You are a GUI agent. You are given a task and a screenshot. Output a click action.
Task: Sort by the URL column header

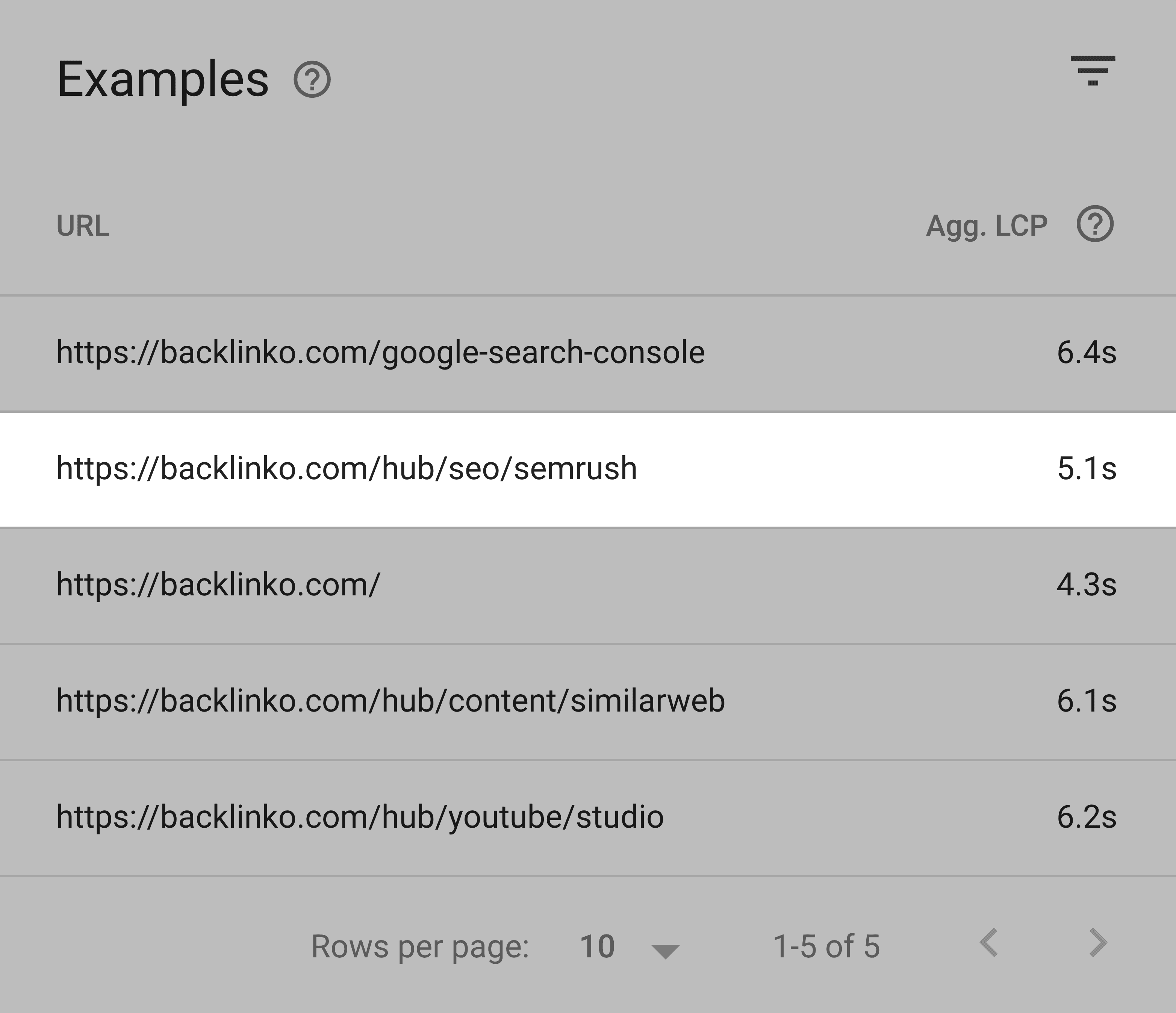tap(83, 226)
